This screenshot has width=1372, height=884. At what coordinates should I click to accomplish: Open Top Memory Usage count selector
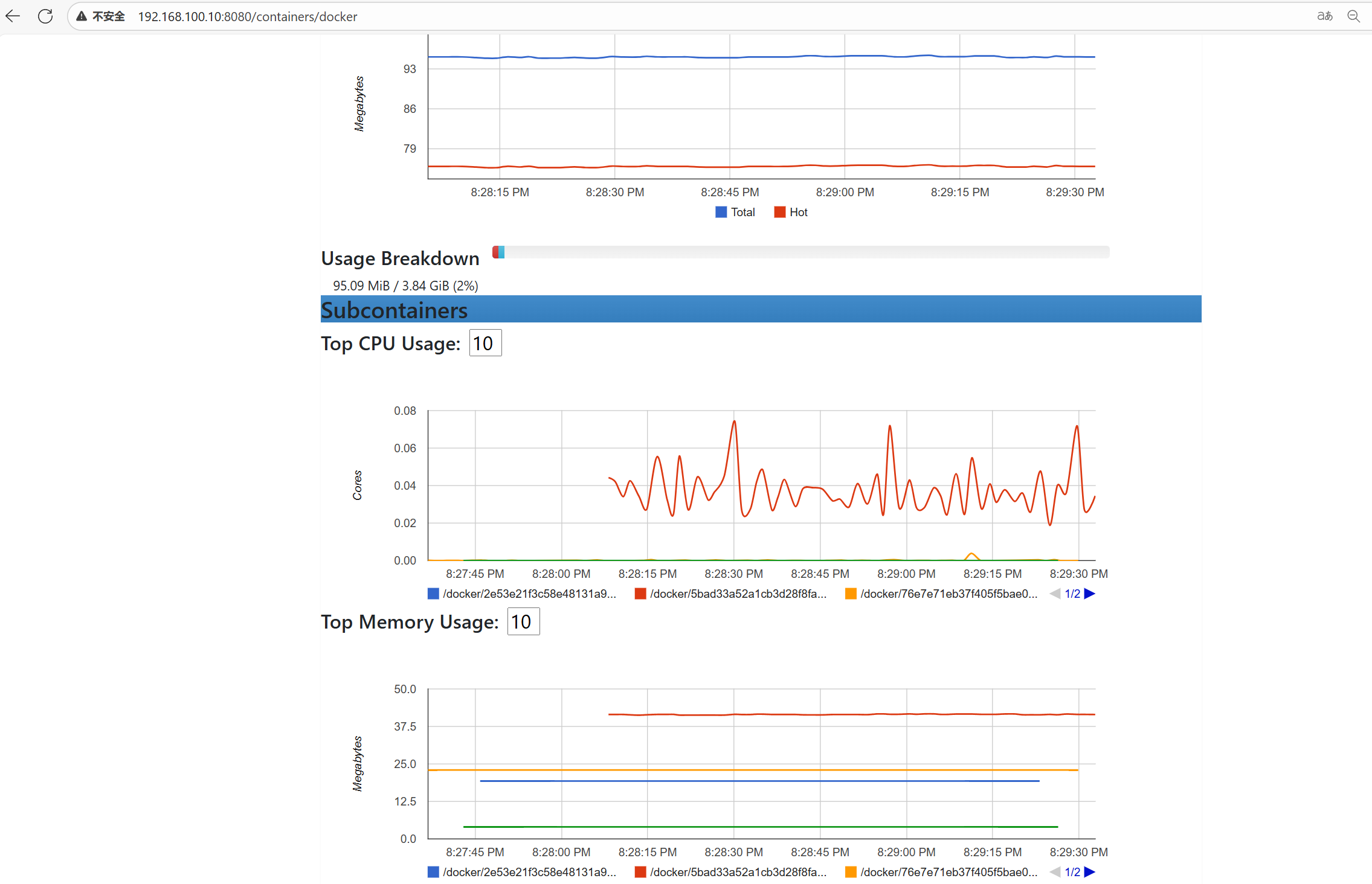click(x=523, y=621)
